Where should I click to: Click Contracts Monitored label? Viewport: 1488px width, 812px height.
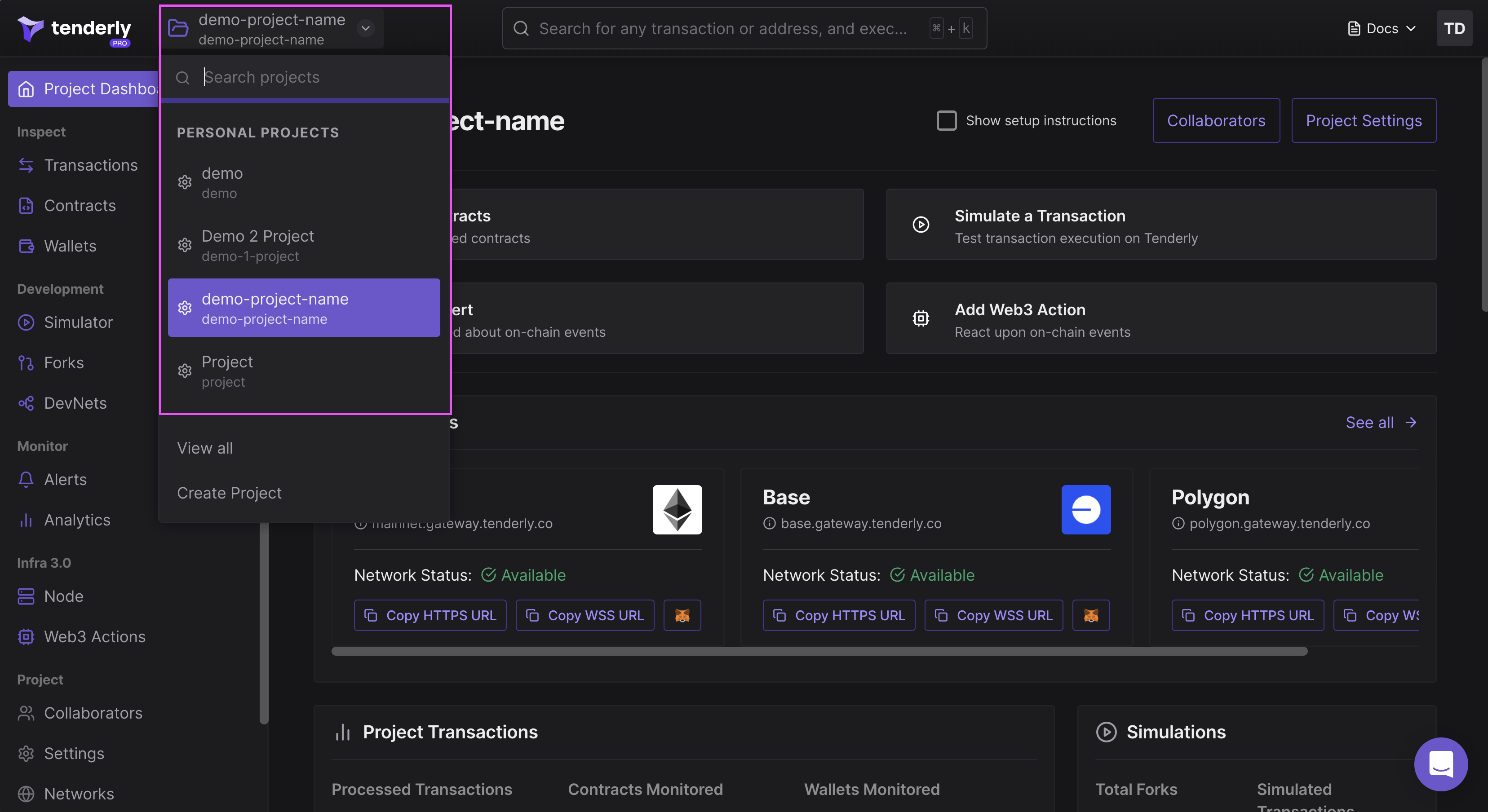point(645,790)
